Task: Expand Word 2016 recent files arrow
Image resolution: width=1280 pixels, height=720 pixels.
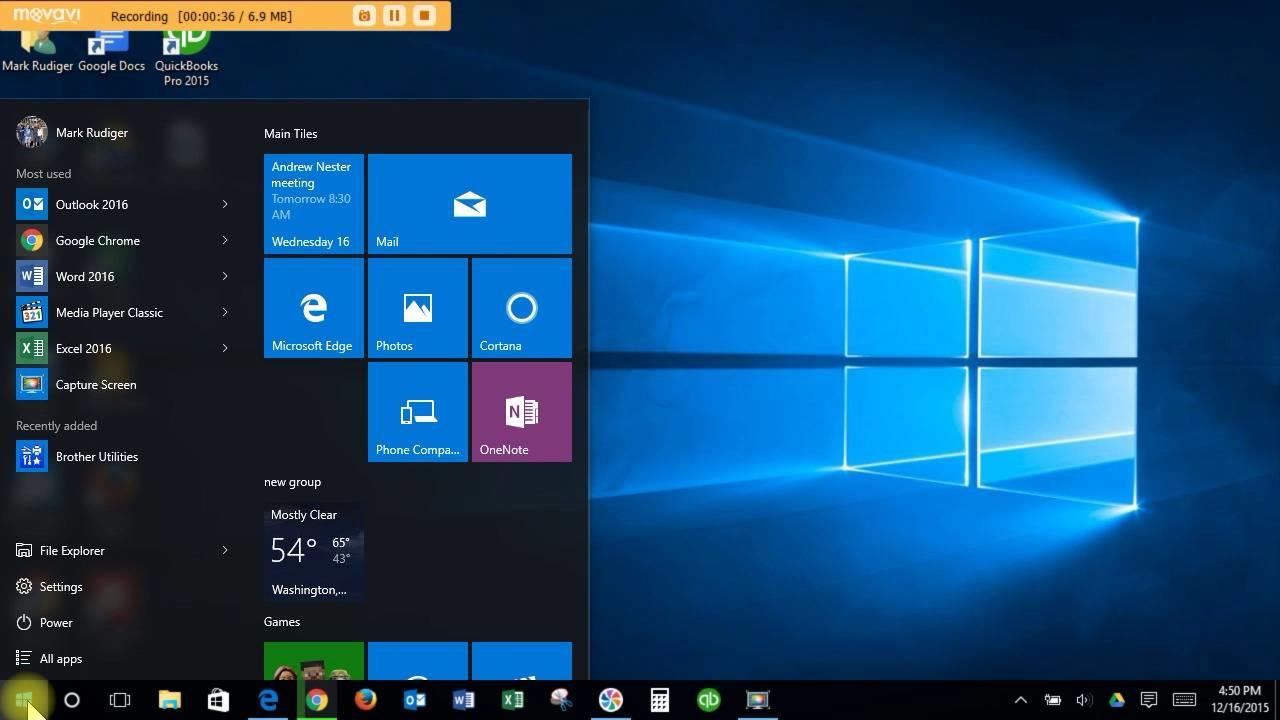Action: [x=225, y=276]
